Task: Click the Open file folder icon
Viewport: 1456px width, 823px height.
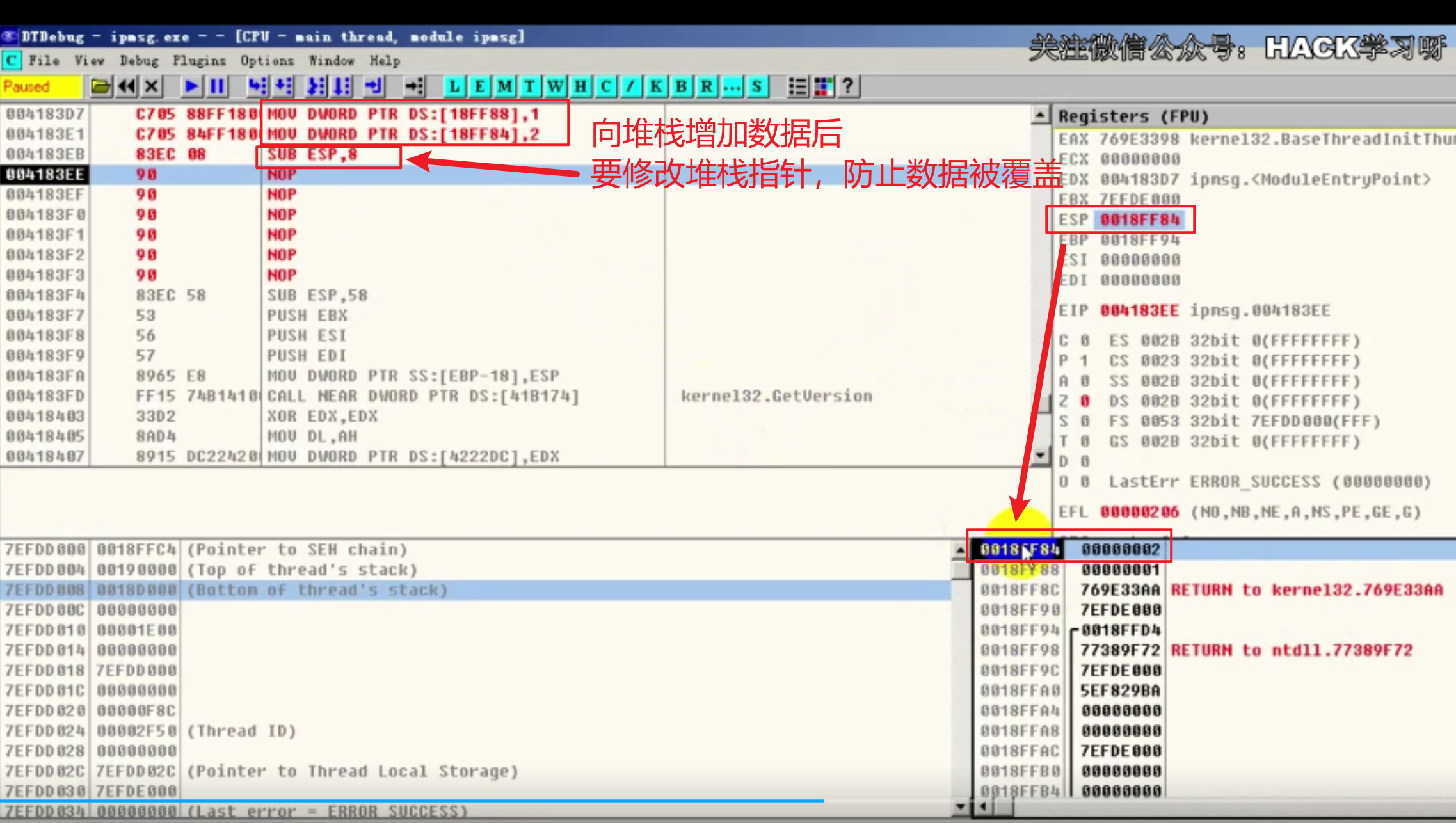Action: 100,86
